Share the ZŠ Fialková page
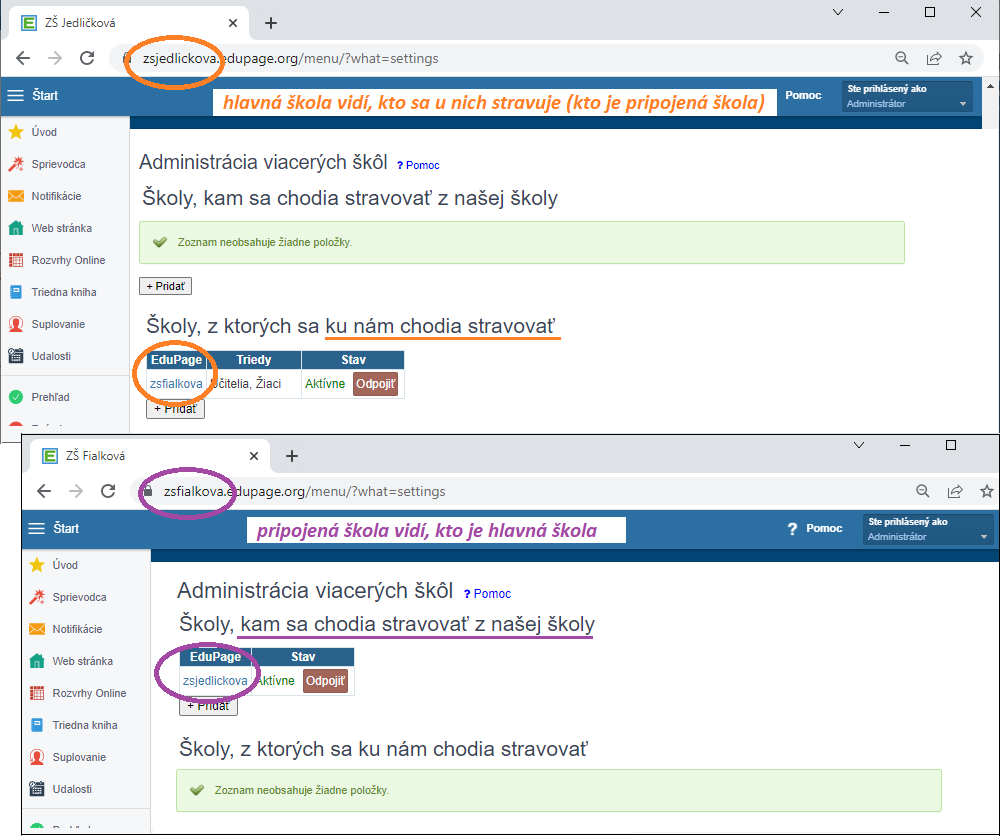 (x=955, y=491)
